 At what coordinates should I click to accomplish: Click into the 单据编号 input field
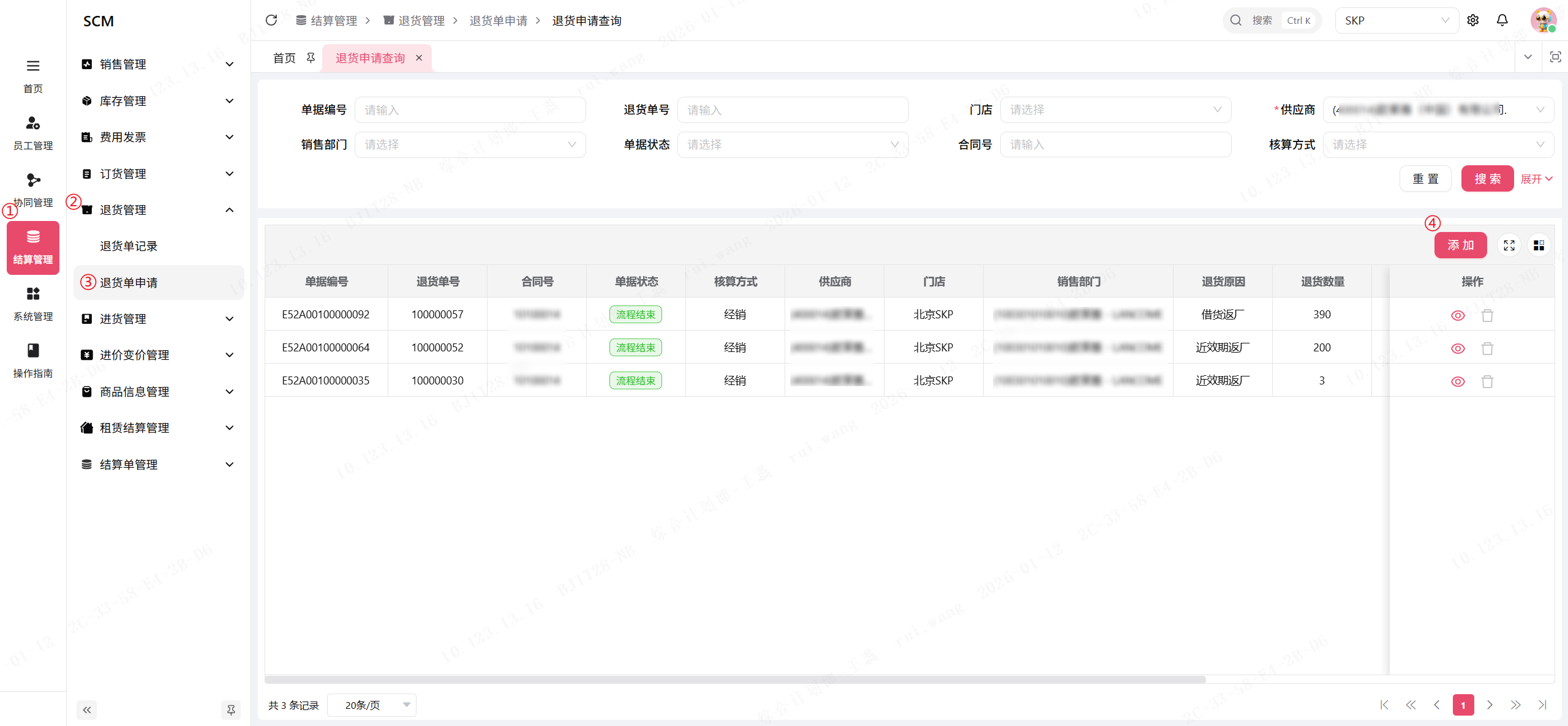(470, 110)
